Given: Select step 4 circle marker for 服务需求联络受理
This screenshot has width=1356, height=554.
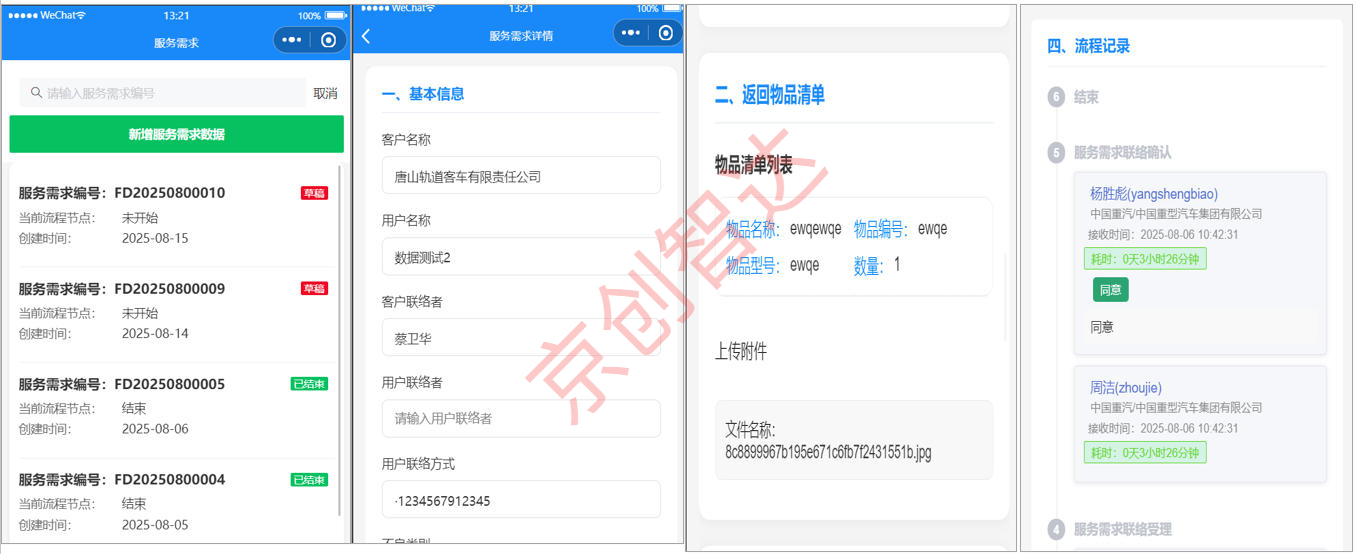Looking at the screenshot, I should tap(1056, 529).
